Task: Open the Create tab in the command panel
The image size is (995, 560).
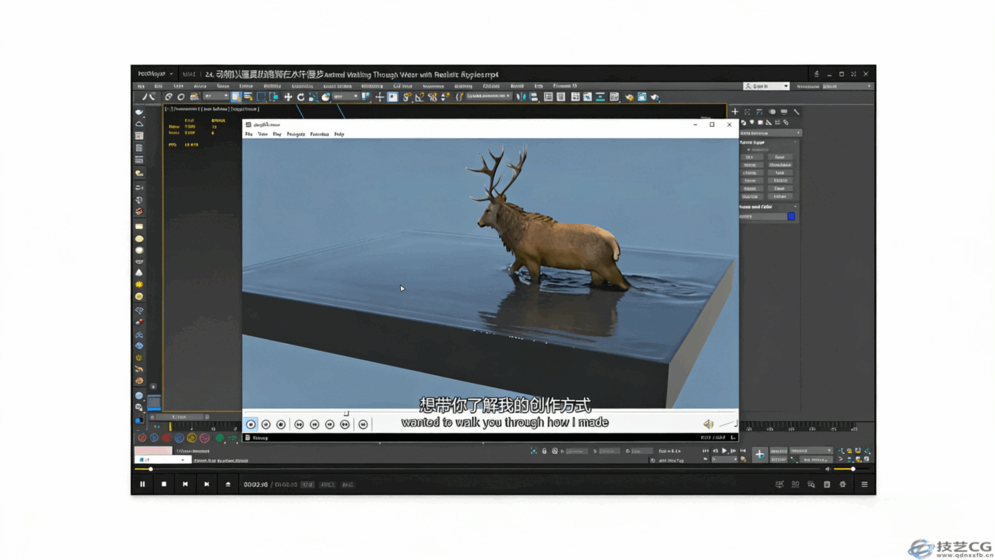Action: click(x=735, y=112)
